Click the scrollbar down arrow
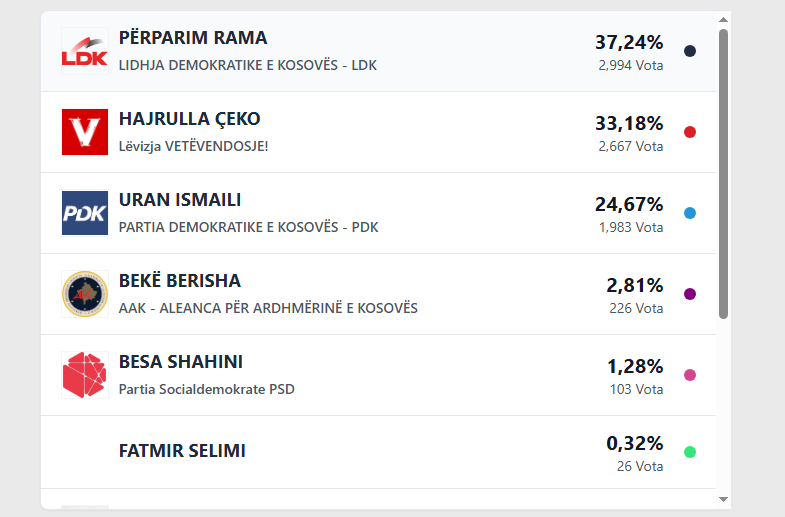The image size is (785, 517). click(x=723, y=499)
